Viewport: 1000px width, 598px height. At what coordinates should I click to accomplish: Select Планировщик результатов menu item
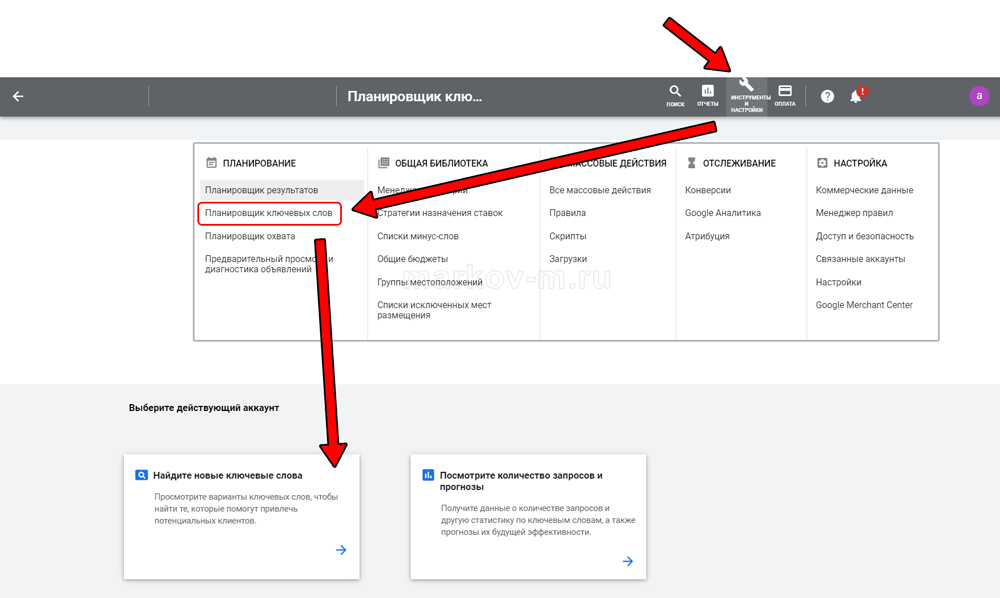(261, 190)
